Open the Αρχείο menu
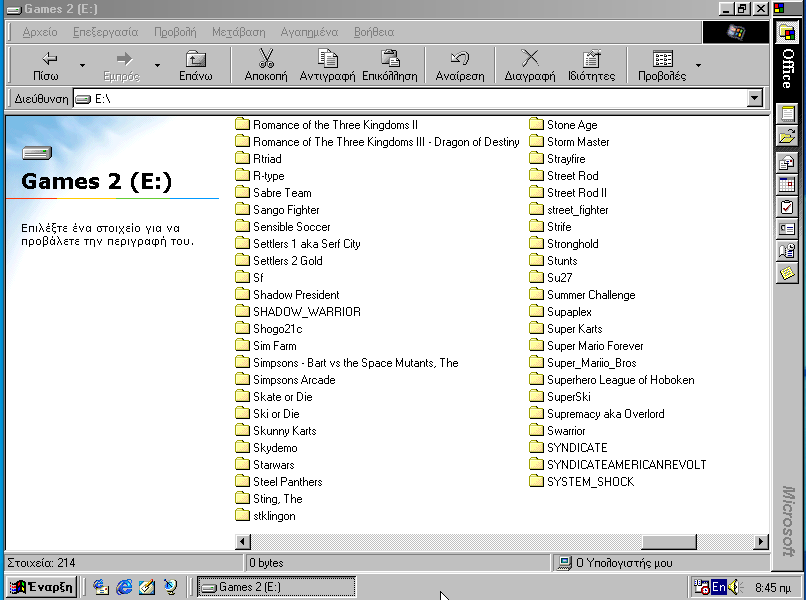806x600 pixels. click(x=40, y=32)
